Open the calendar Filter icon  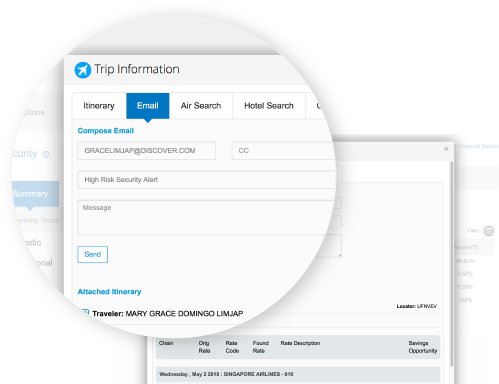tap(488, 231)
